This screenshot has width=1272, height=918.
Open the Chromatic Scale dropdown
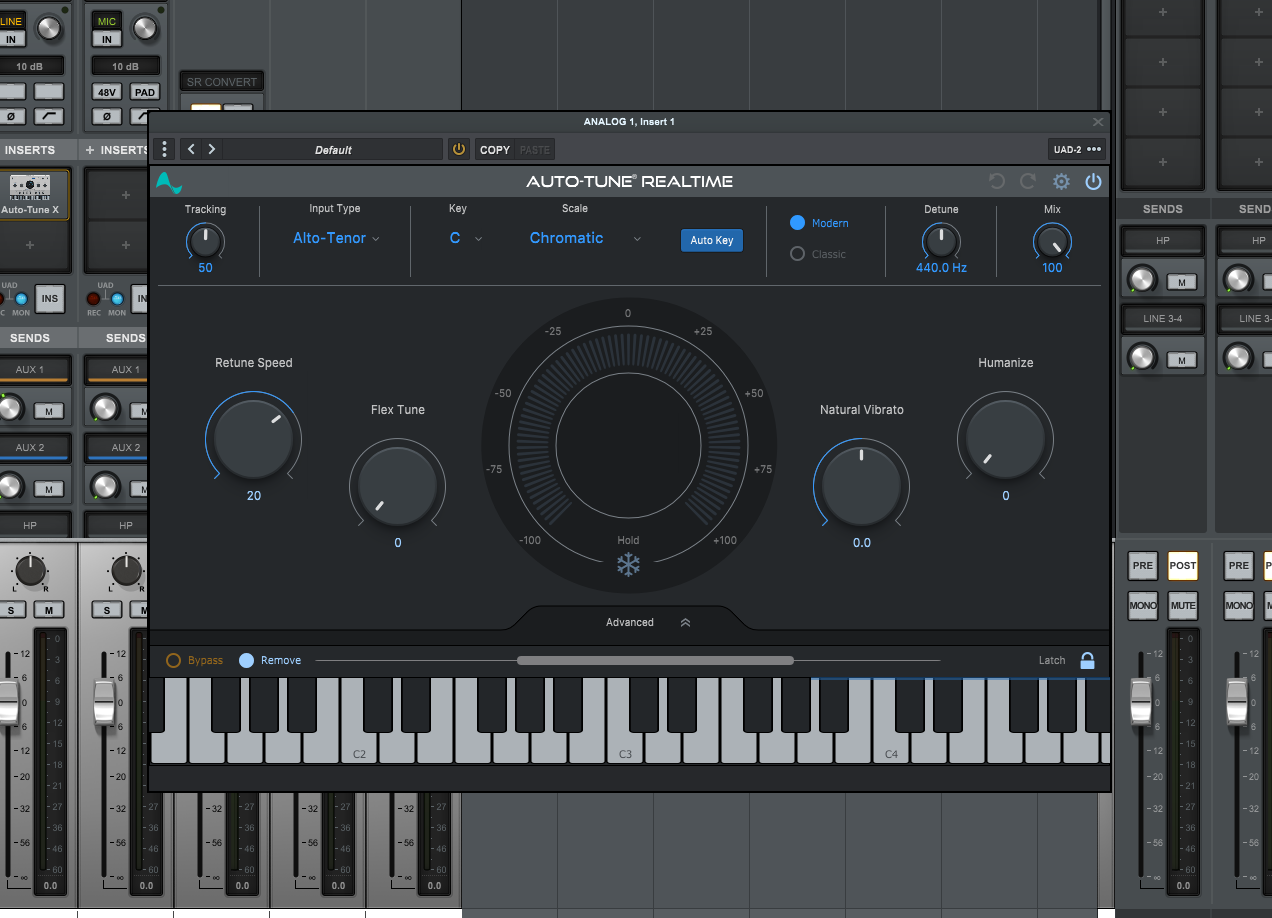point(580,238)
